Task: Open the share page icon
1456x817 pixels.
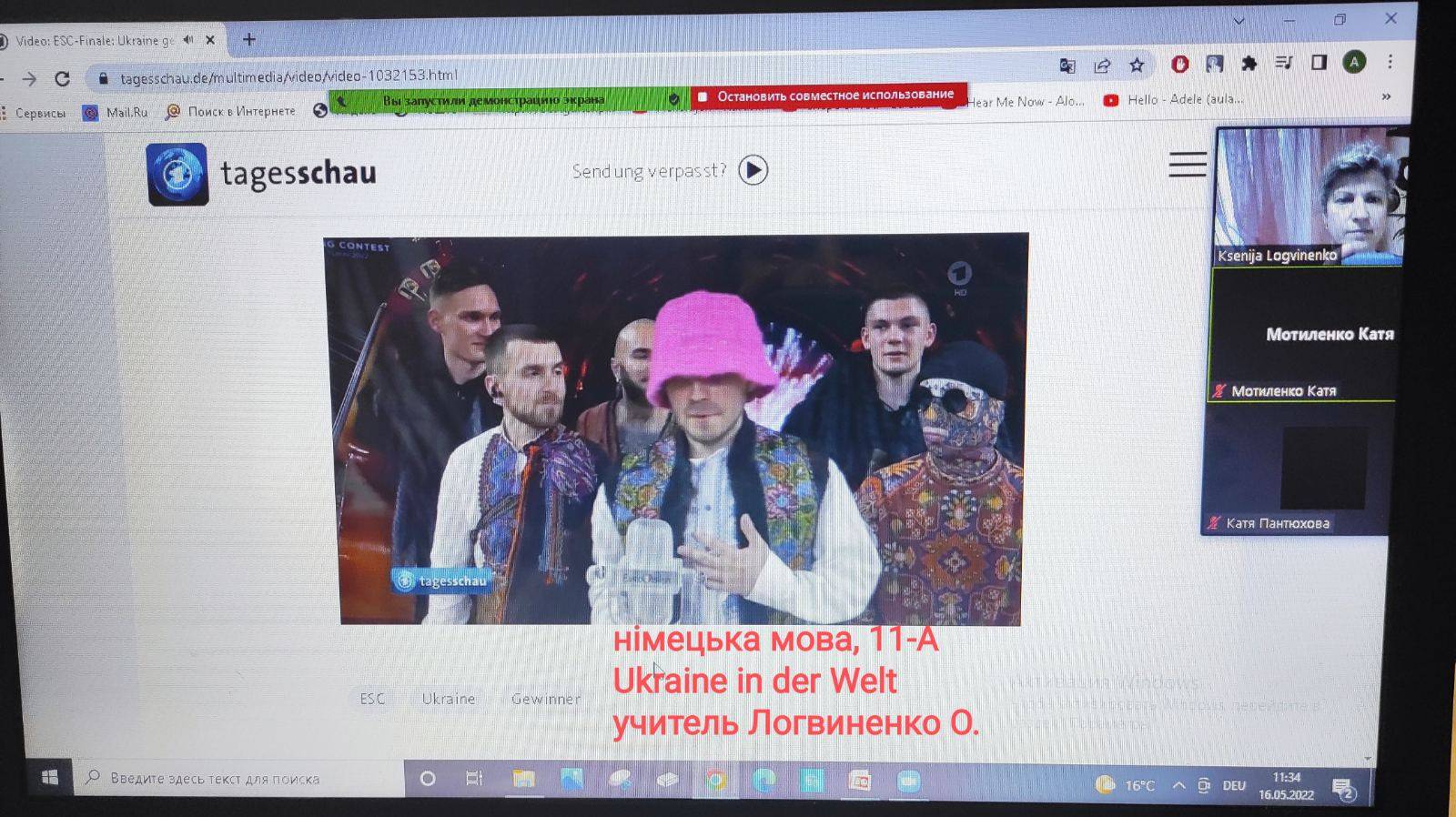Action: coord(1102,66)
